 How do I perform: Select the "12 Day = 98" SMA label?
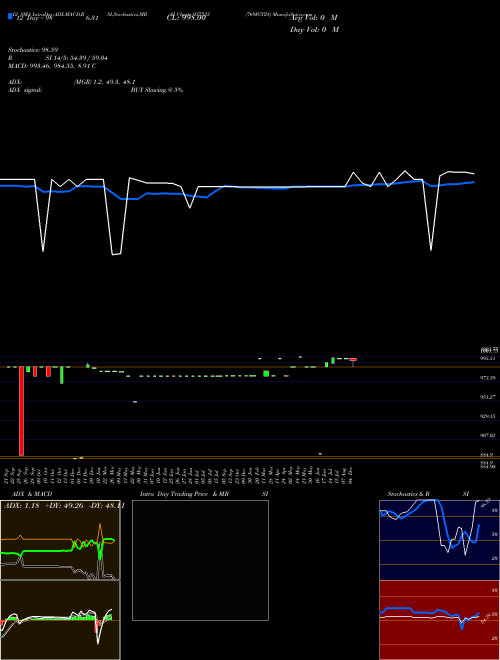33,18
